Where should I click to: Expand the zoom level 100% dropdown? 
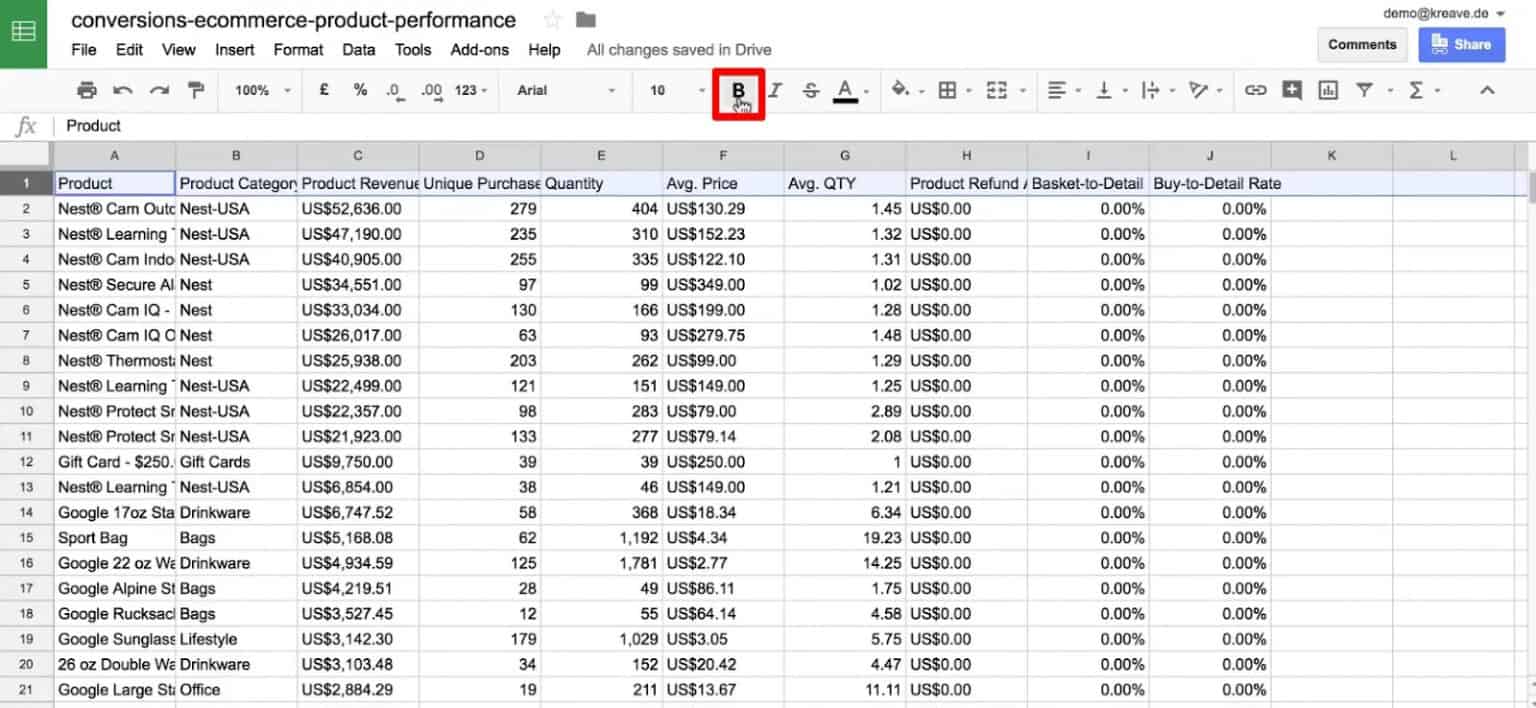(x=258, y=90)
